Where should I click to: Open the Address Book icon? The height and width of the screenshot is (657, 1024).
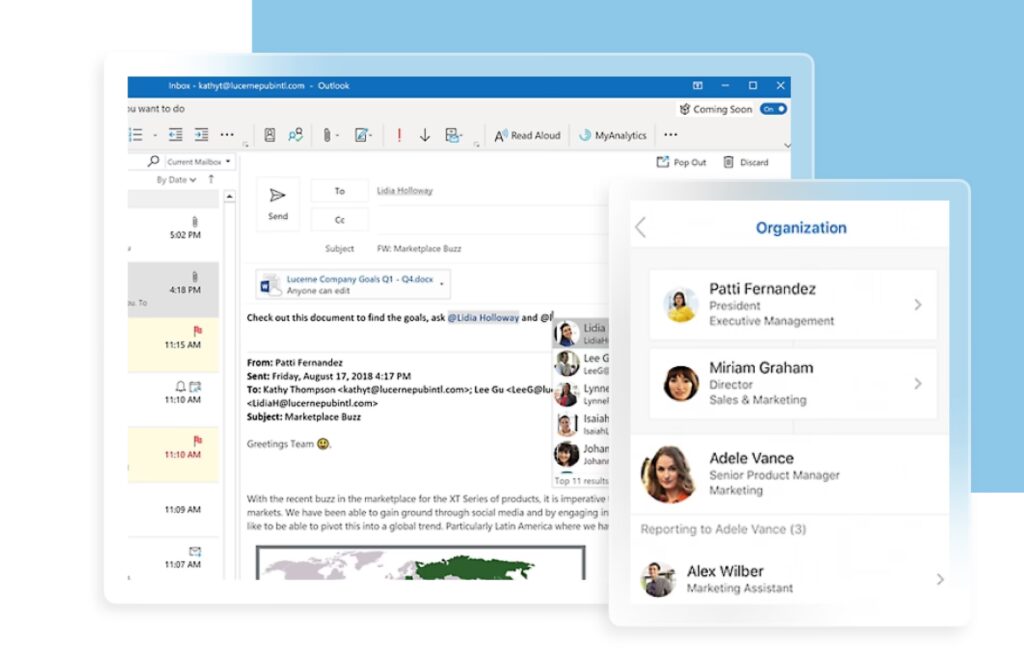(270, 136)
